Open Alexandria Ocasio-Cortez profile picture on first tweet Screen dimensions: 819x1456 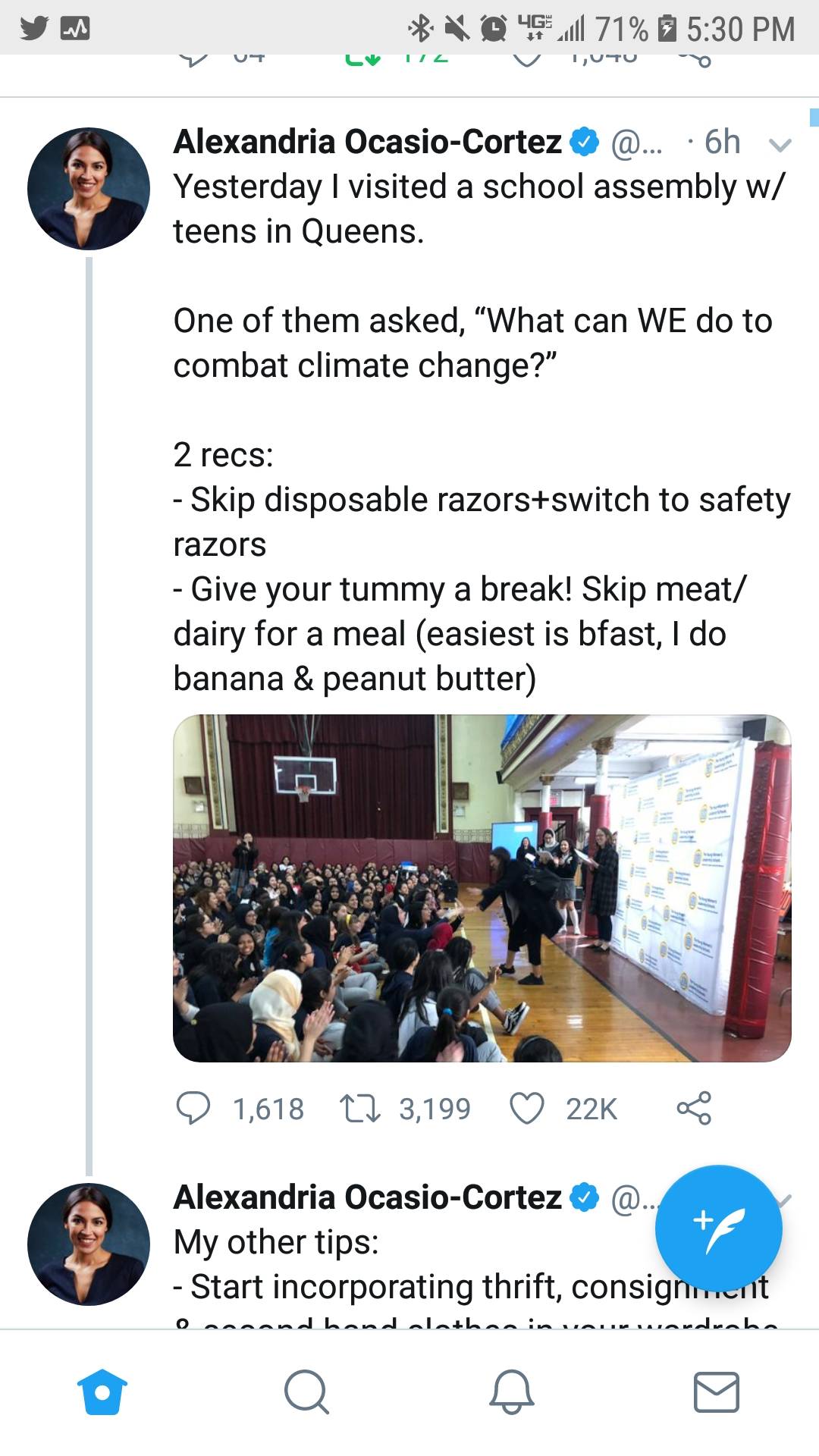(89, 189)
